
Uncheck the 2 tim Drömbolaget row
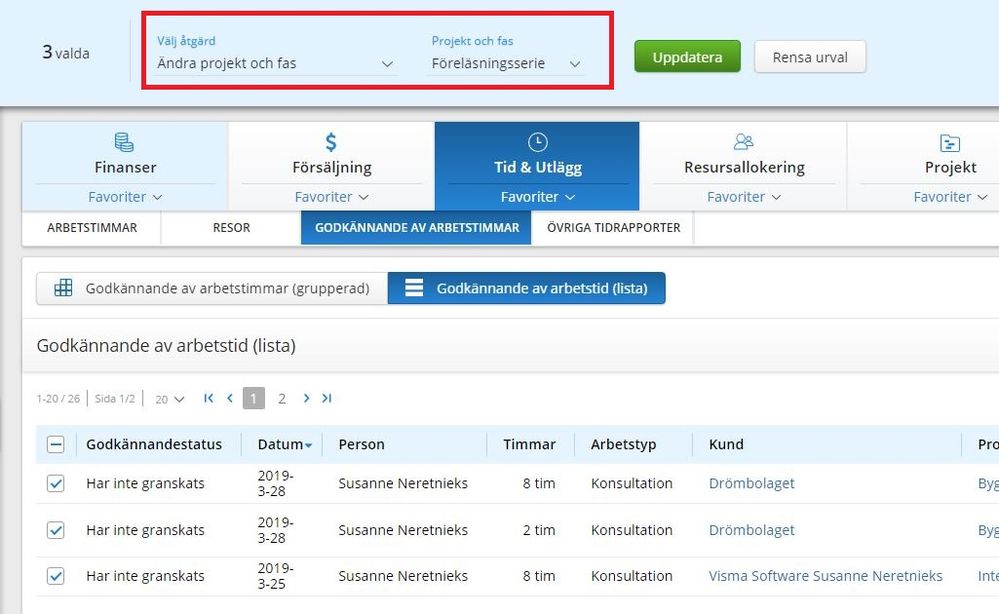56,530
